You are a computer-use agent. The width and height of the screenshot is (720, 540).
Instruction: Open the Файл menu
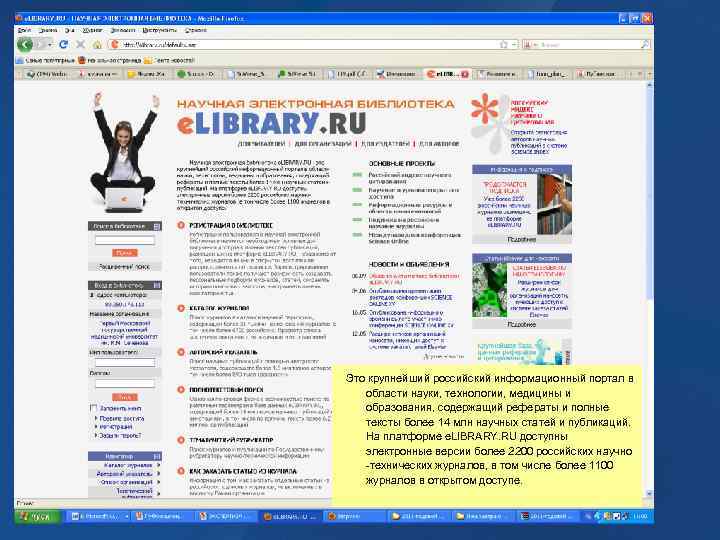24,30
